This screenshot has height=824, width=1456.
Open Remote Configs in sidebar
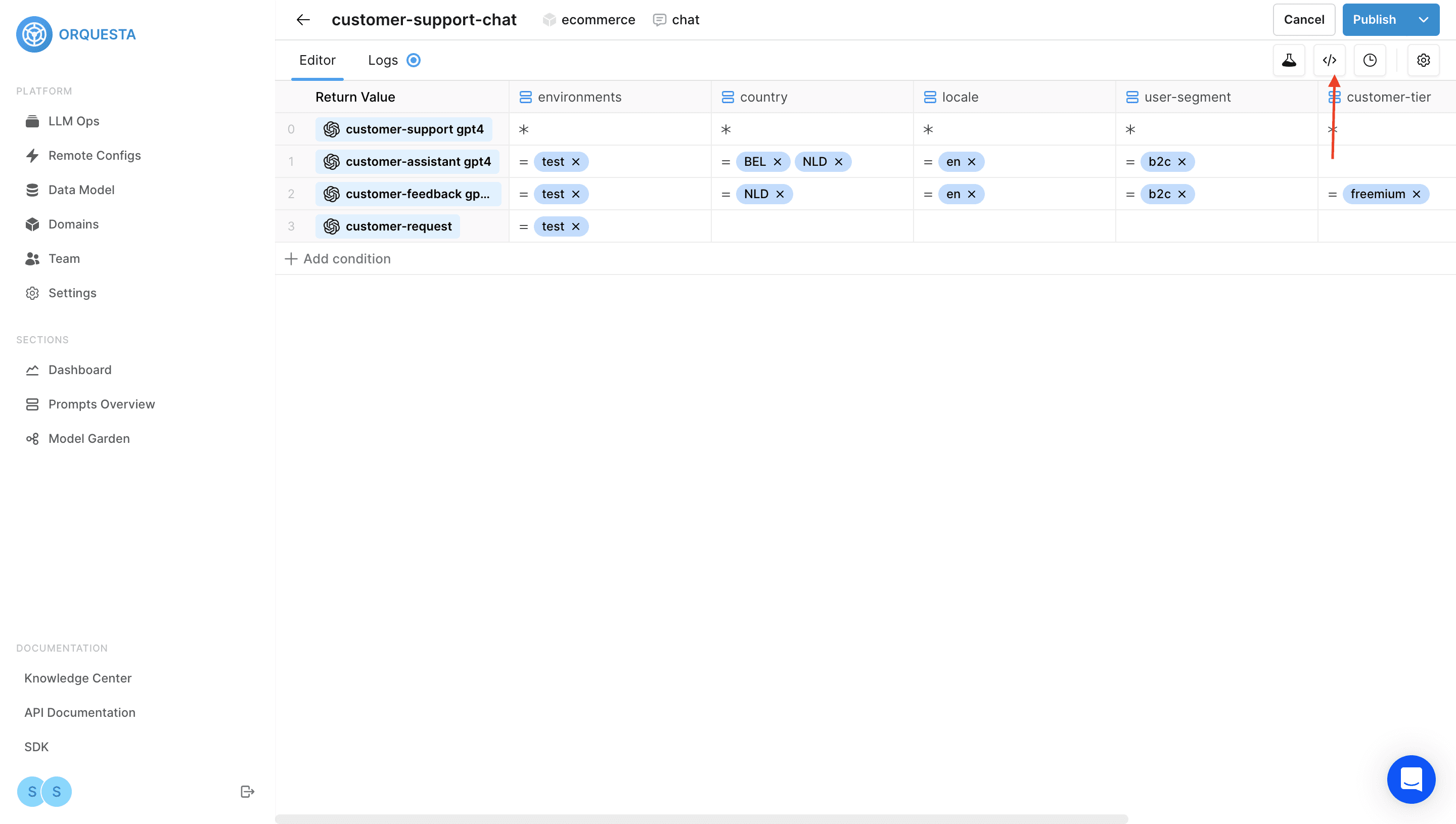click(95, 156)
